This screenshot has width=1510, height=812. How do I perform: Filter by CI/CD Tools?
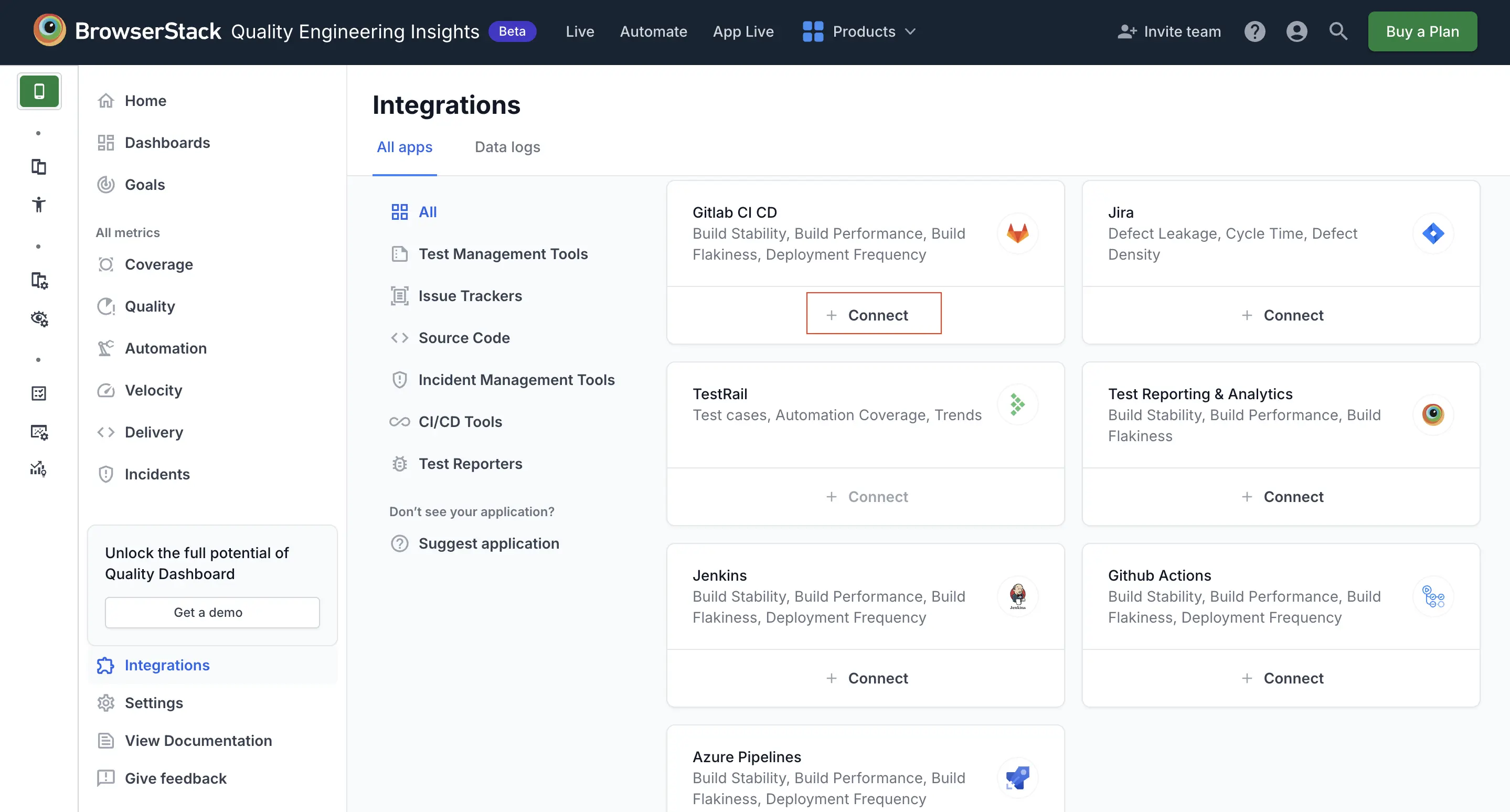tap(446, 422)
